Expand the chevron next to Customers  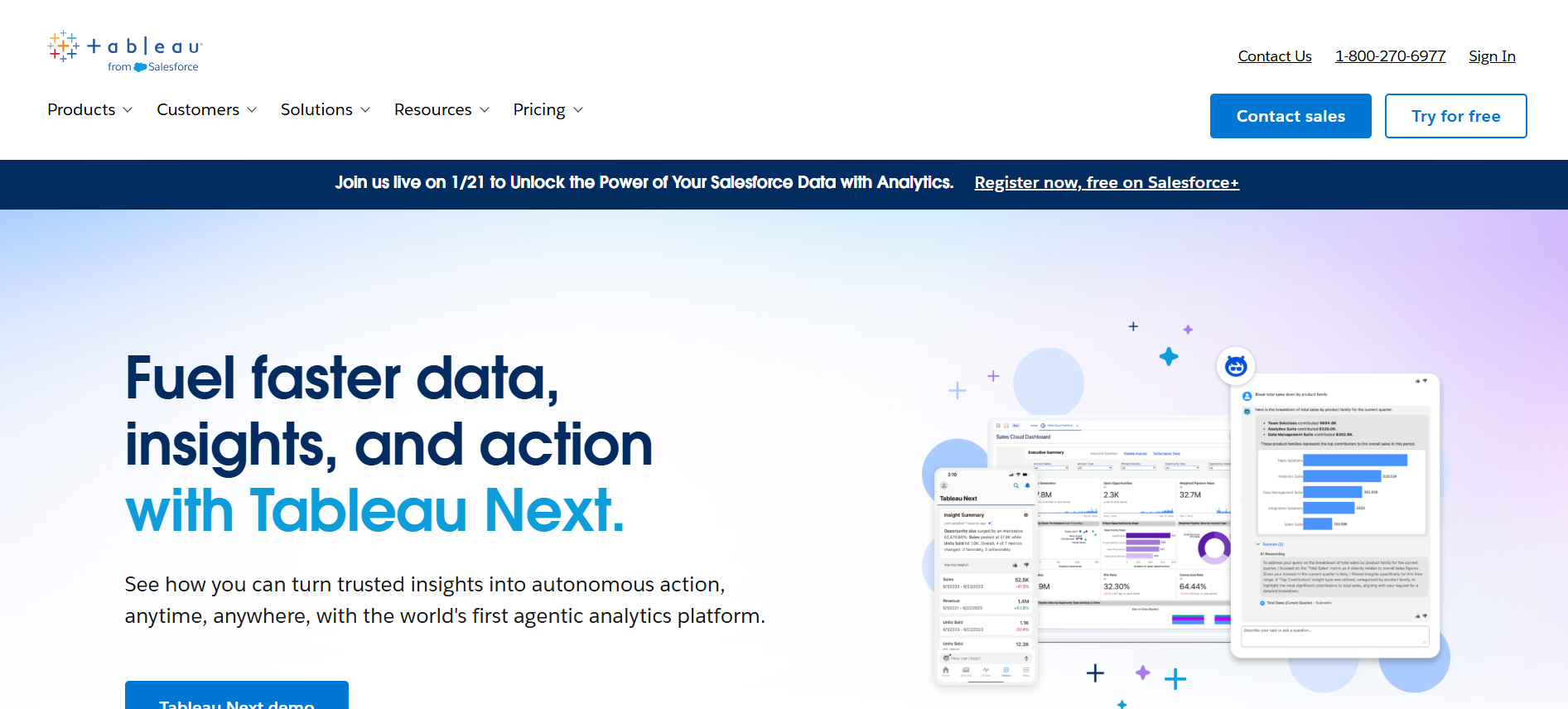[x=252, y=110]
